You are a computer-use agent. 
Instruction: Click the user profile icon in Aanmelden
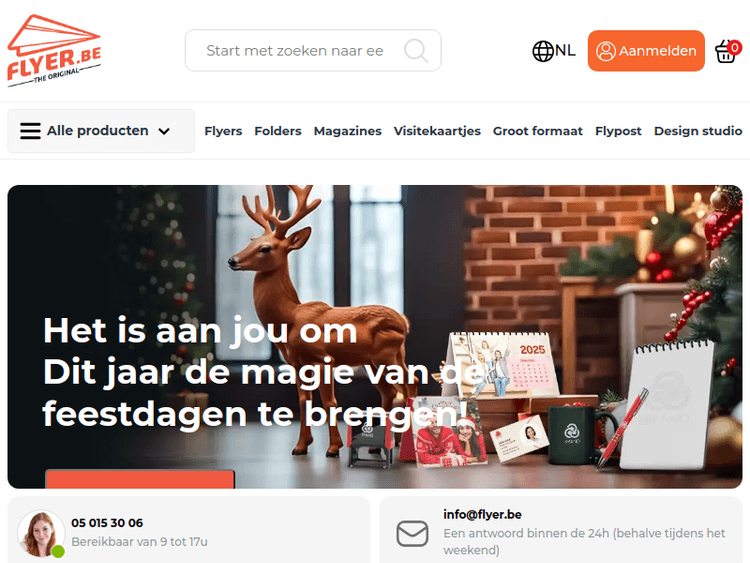[x=606, y=51]
